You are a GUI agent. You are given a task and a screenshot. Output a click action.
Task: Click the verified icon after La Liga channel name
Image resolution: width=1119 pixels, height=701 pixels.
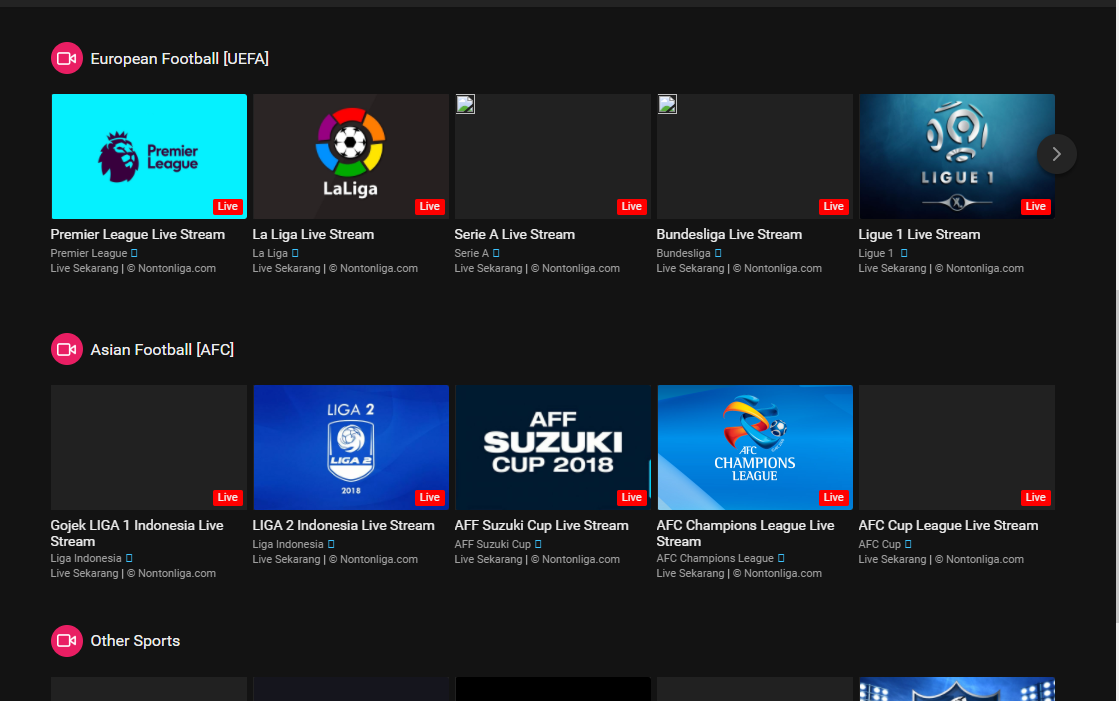point(295,253)
